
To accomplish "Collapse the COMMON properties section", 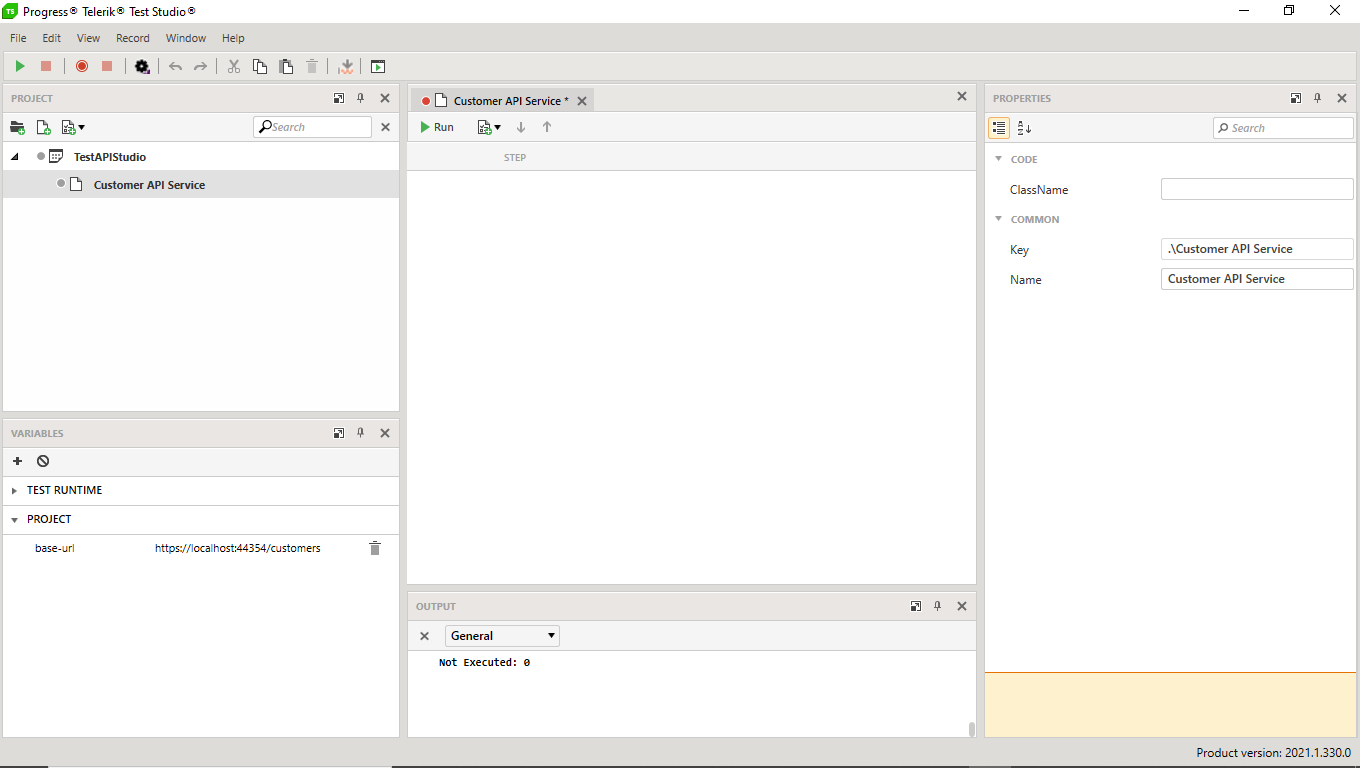I will click(998, 219).
